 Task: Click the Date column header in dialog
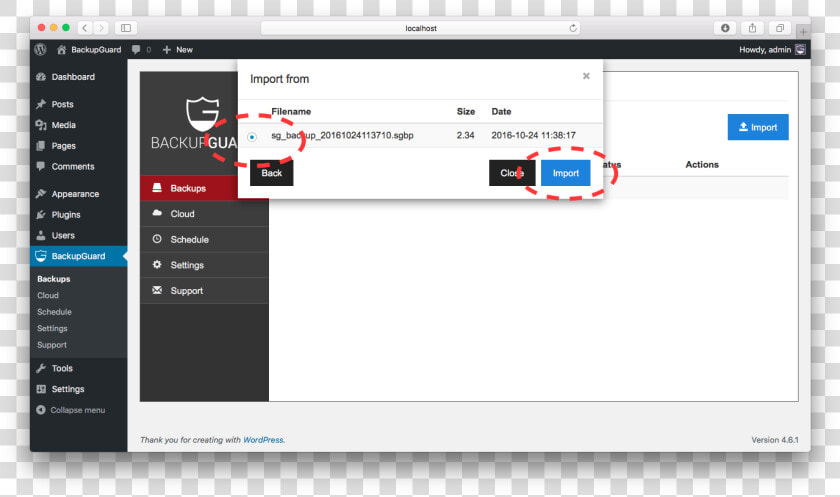(x=501, y=111)
